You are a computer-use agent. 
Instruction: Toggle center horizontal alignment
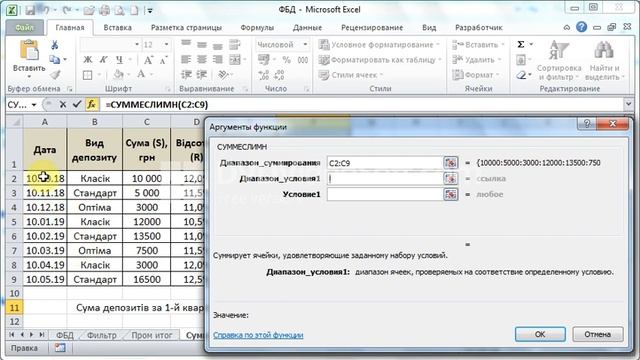tap(202, 60)
